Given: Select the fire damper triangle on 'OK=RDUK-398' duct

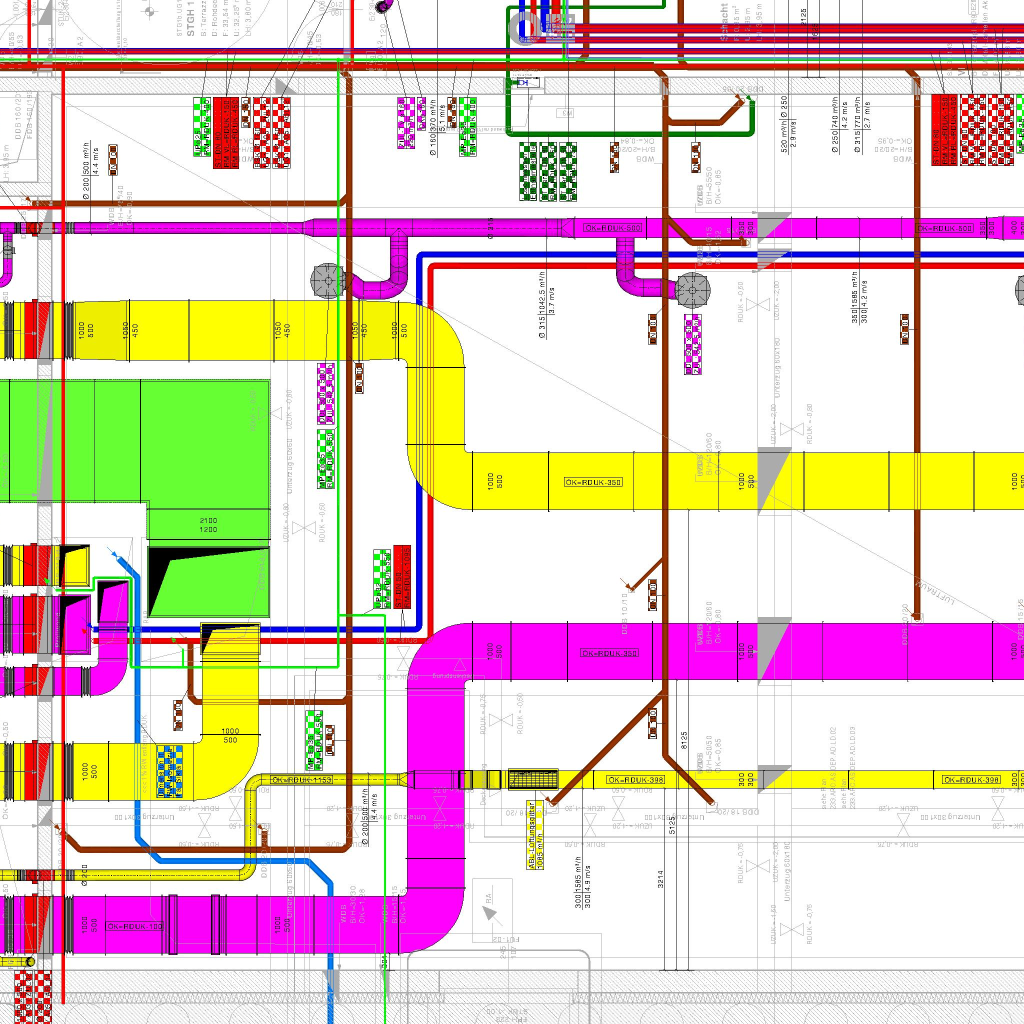Looking at the screenshot, I should (x=774, y=778).
